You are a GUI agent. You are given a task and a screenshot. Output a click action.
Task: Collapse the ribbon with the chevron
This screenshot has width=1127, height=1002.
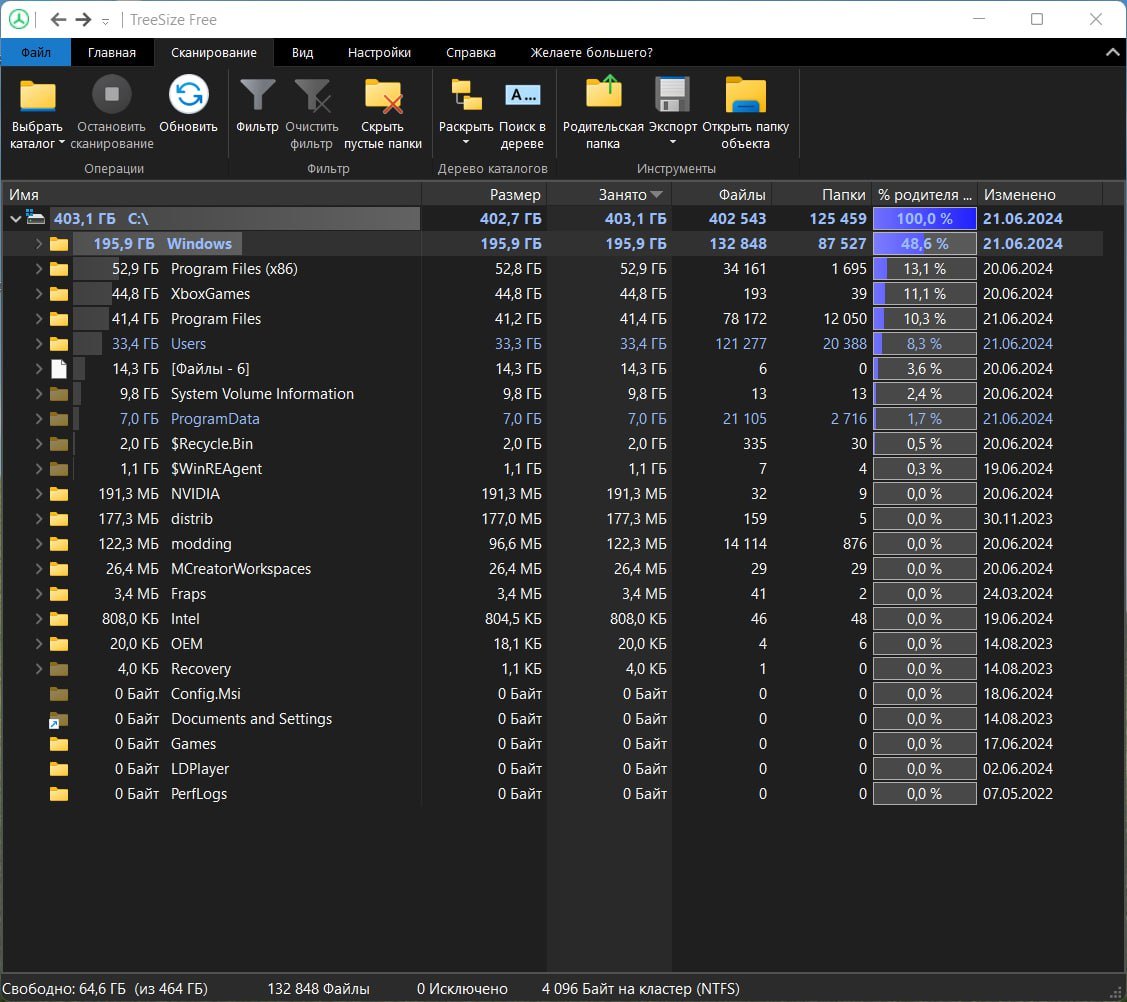click(1112, 52)
